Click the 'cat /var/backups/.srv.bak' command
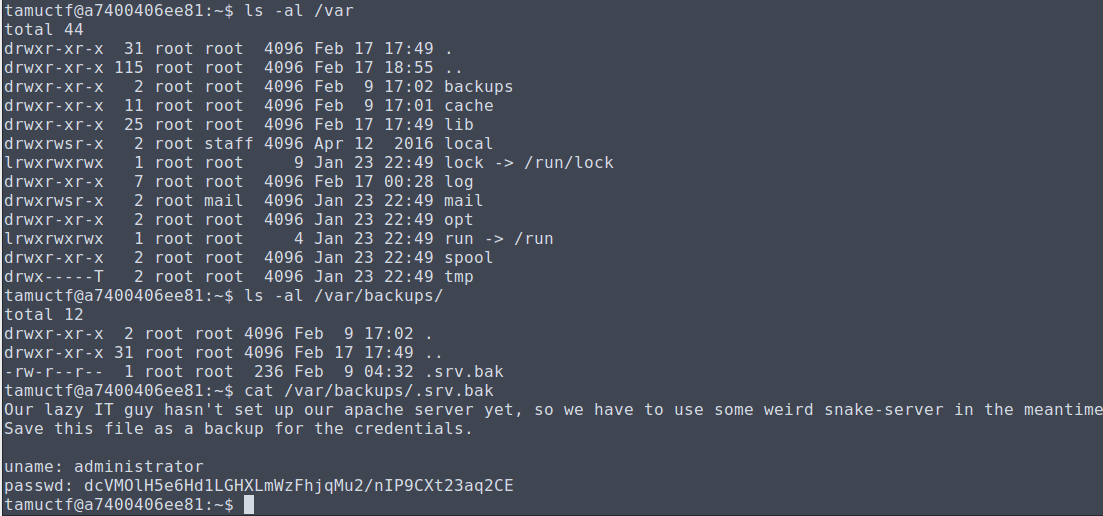Viewport: 1103px width, 516px height. pyautogui.click(x=369, y=390)
